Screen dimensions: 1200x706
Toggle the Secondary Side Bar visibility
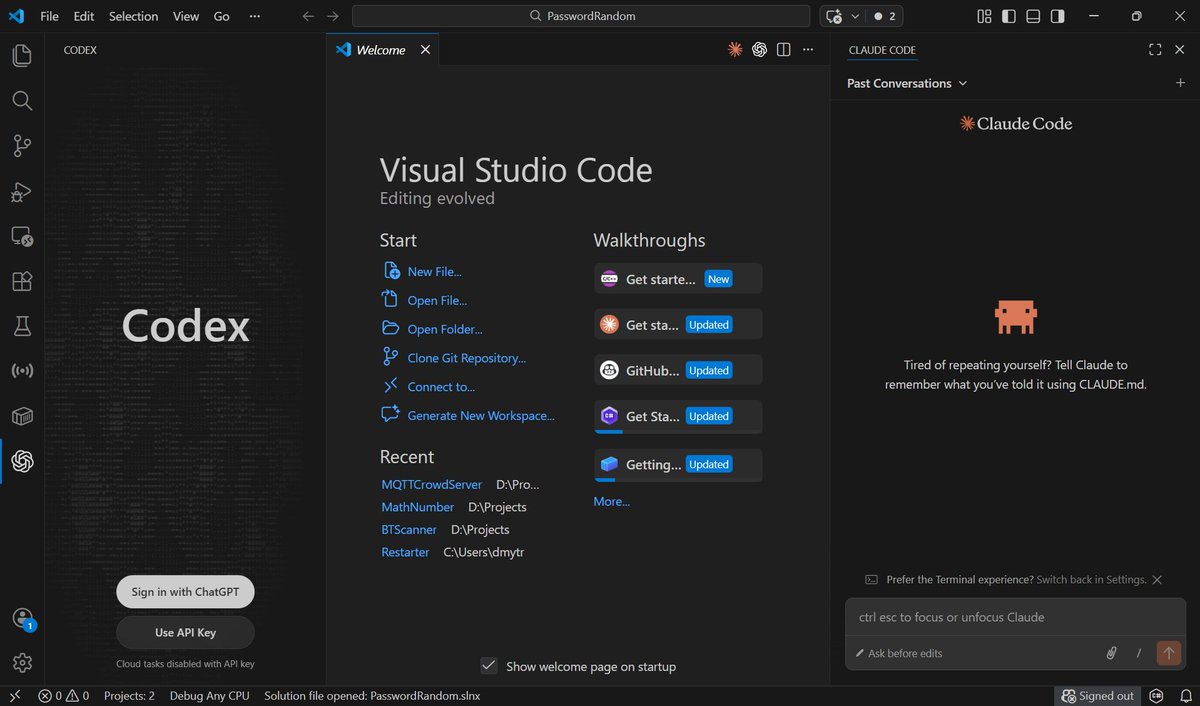[1058, 16]
